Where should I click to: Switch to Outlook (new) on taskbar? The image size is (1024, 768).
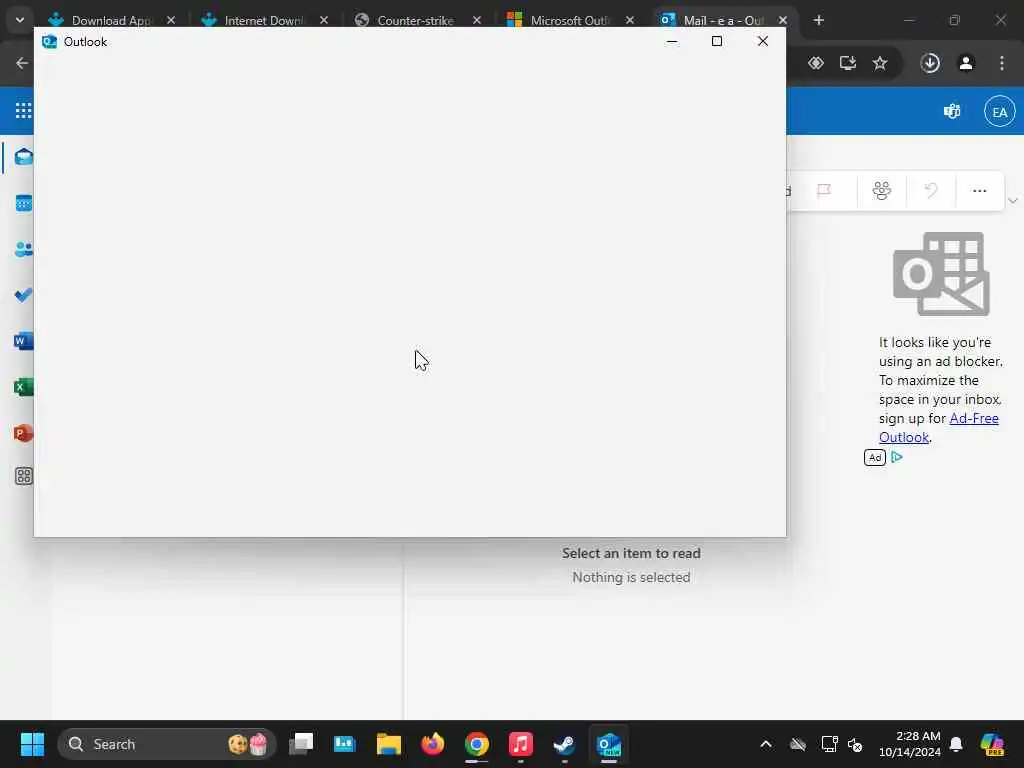point(609,744)
